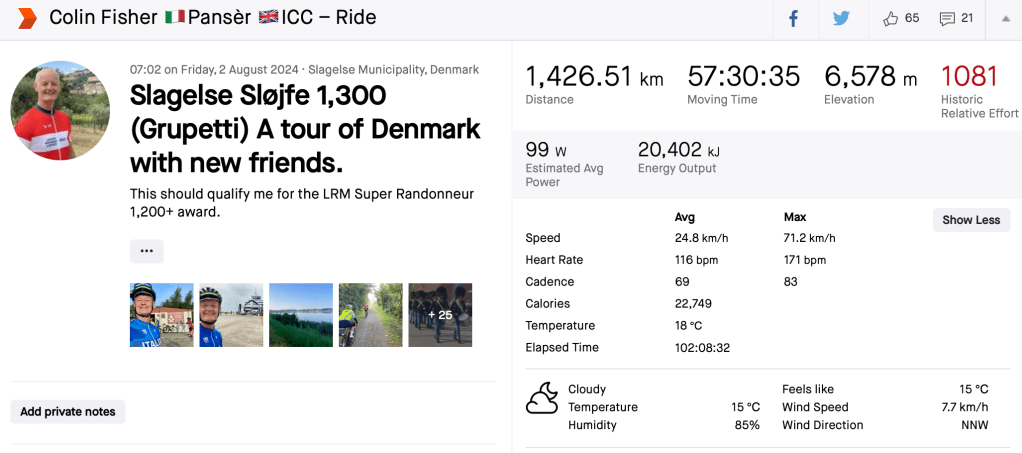
Task: Click the orange Strava chevron logo
Action: 27,18
